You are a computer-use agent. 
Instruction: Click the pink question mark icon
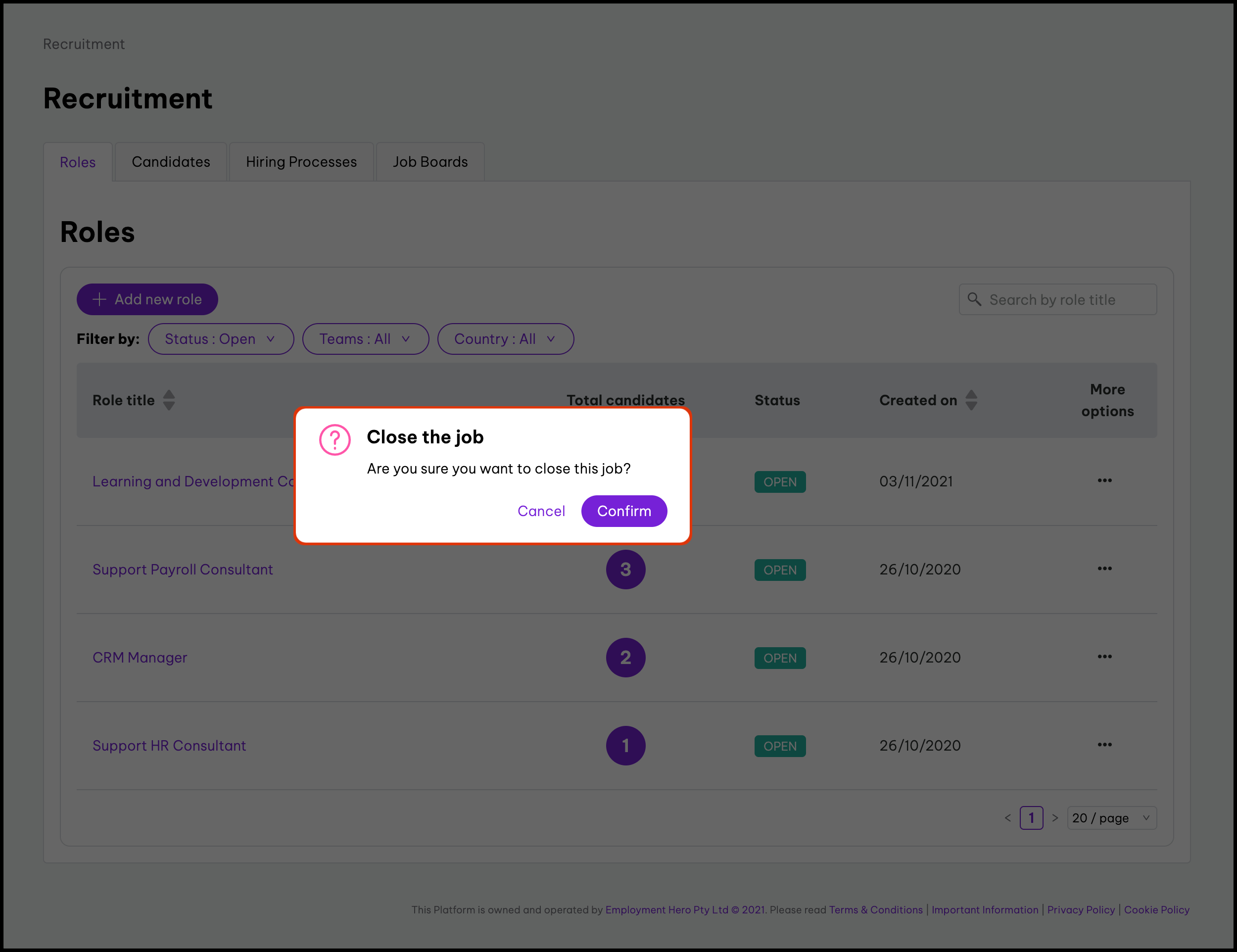[x=335, y=440]
